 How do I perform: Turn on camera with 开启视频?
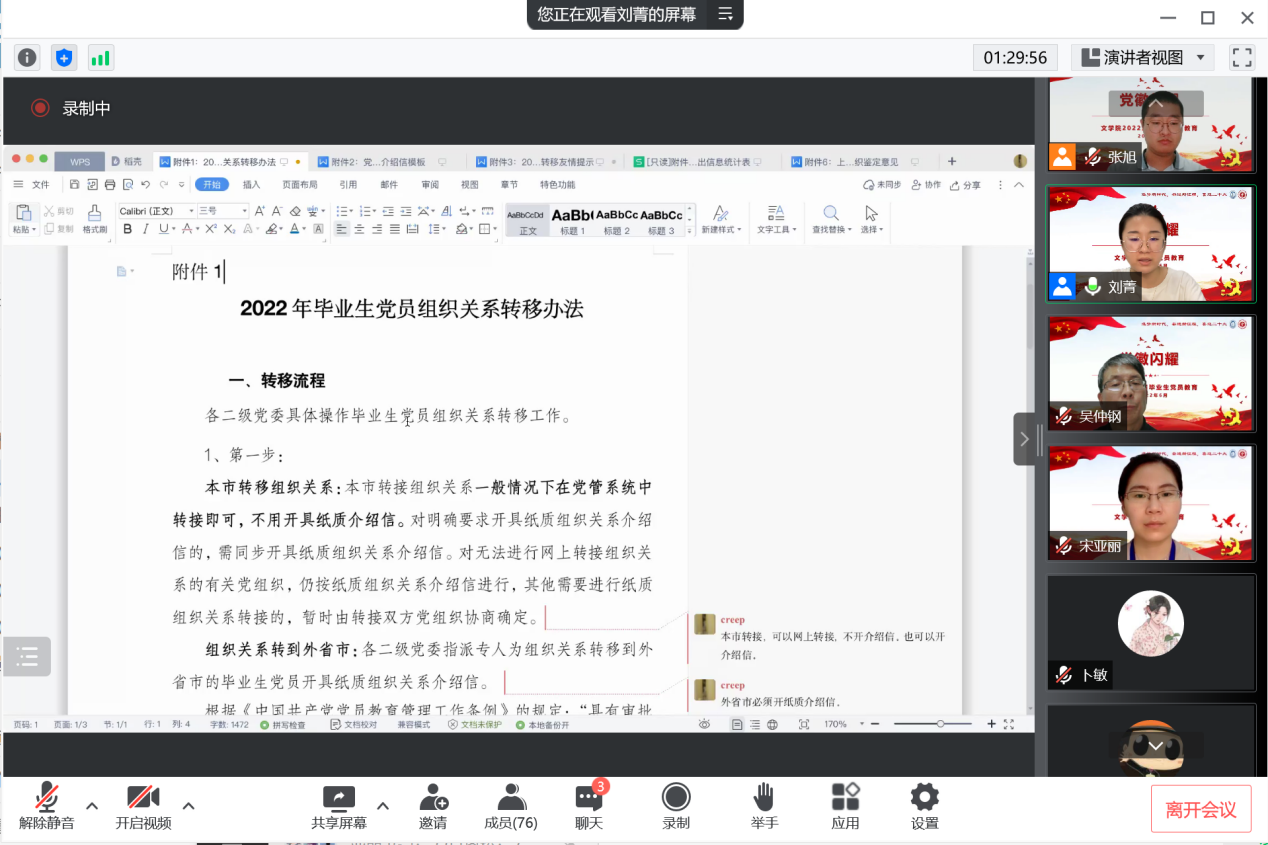tap(143, 806)
